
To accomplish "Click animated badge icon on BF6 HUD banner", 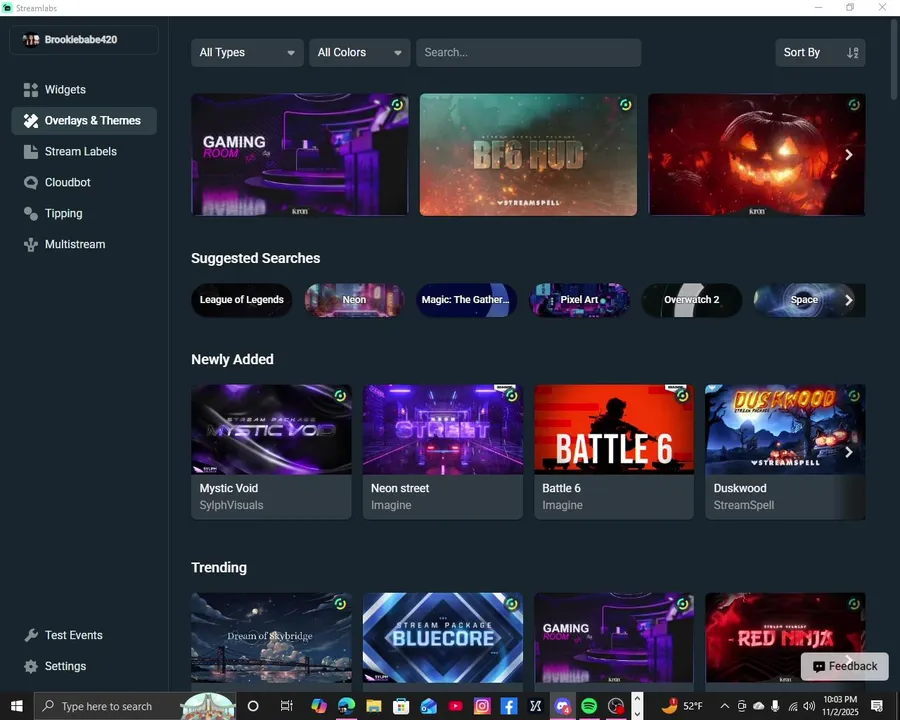I will 626,104.
